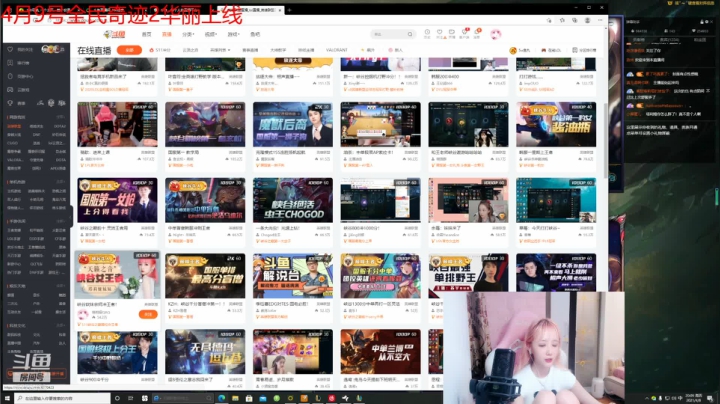The image size is (720, 404).
Task: Click the browser favorites star icon
Action: pos(562,21)
